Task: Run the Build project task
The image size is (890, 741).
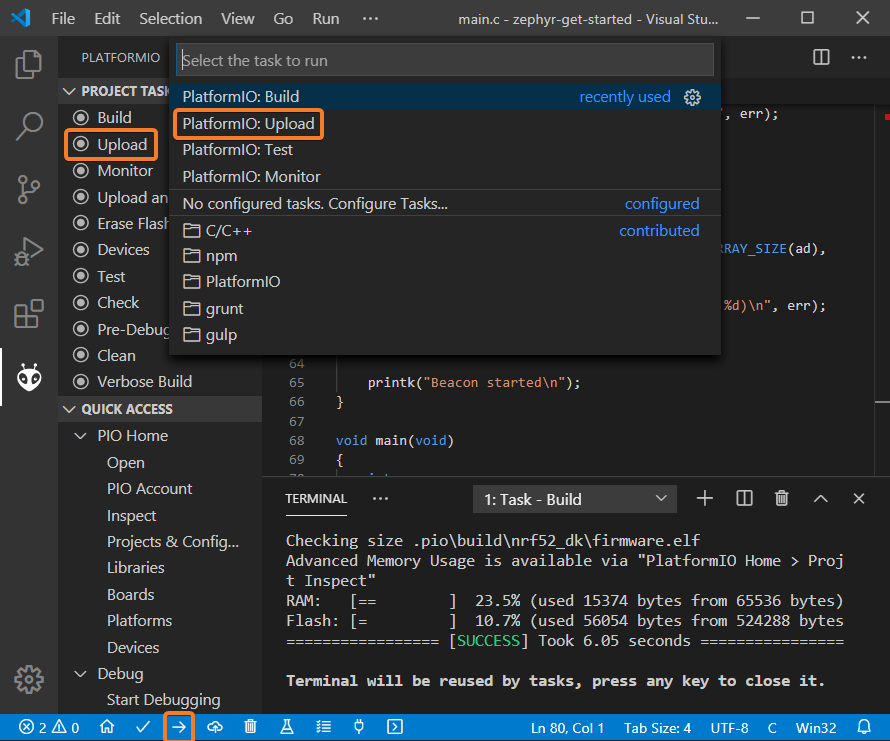Action: coord(114,118)
